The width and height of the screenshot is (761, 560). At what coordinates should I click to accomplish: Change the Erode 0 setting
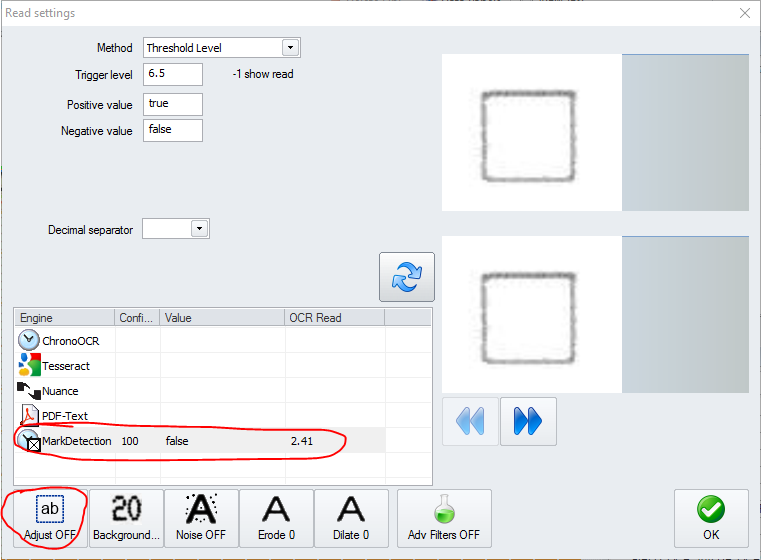[x=276, y=518]
